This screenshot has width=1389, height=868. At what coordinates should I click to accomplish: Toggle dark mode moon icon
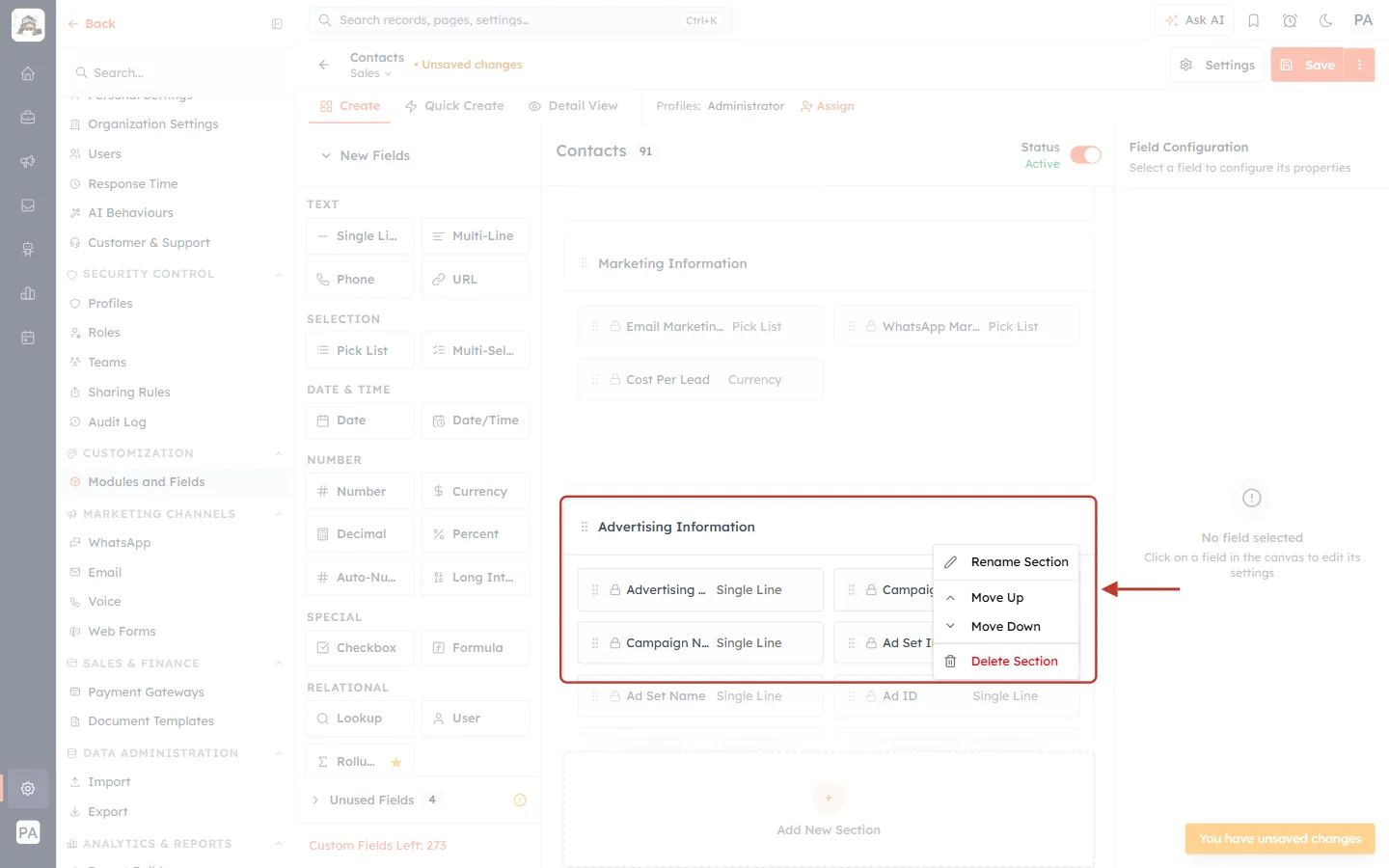(x=1326, y=20)
